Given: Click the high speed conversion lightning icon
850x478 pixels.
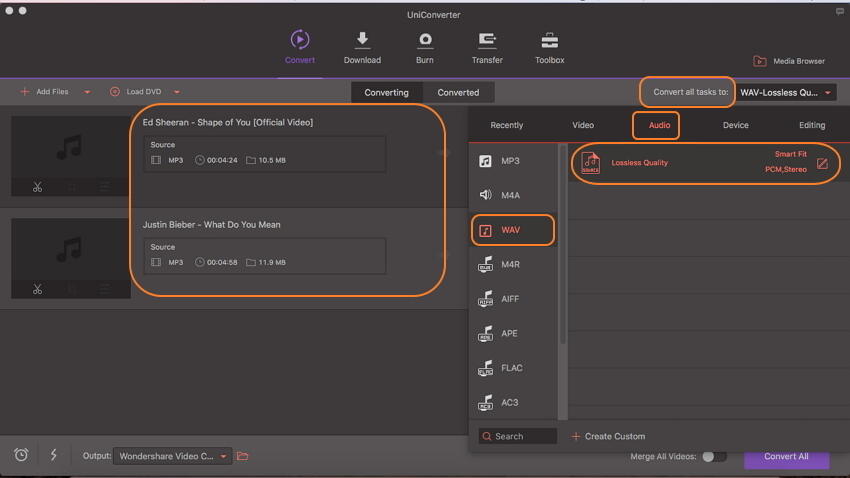Looking at the screenshot, I should [54, 455].
